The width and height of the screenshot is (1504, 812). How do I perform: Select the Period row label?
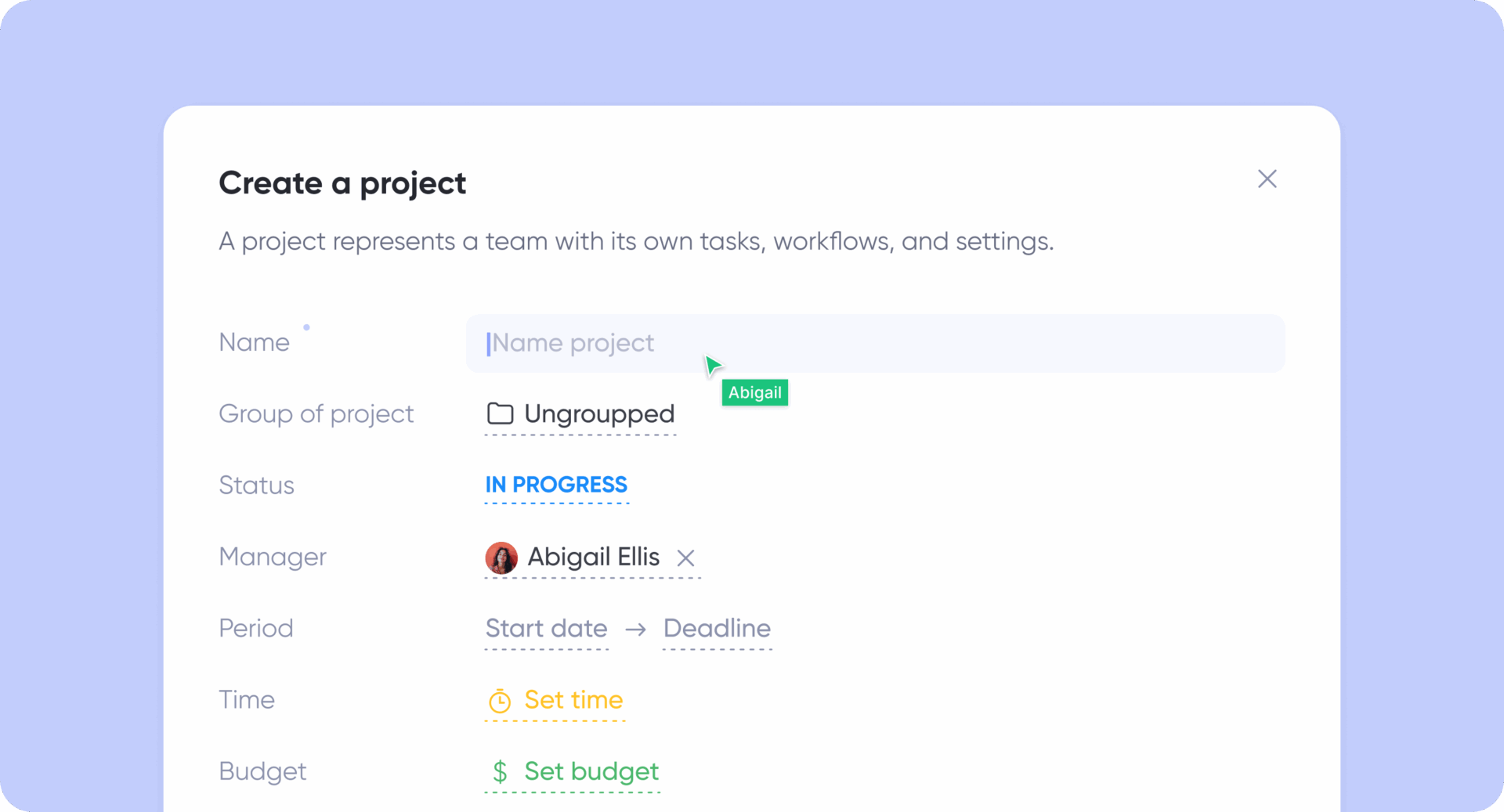tap(256, 629)
